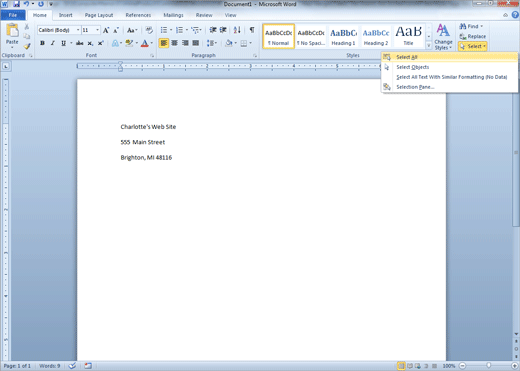Open Change Styles menu
The height and width of the screenshot is (371, 520).
[x=443, y=37]
